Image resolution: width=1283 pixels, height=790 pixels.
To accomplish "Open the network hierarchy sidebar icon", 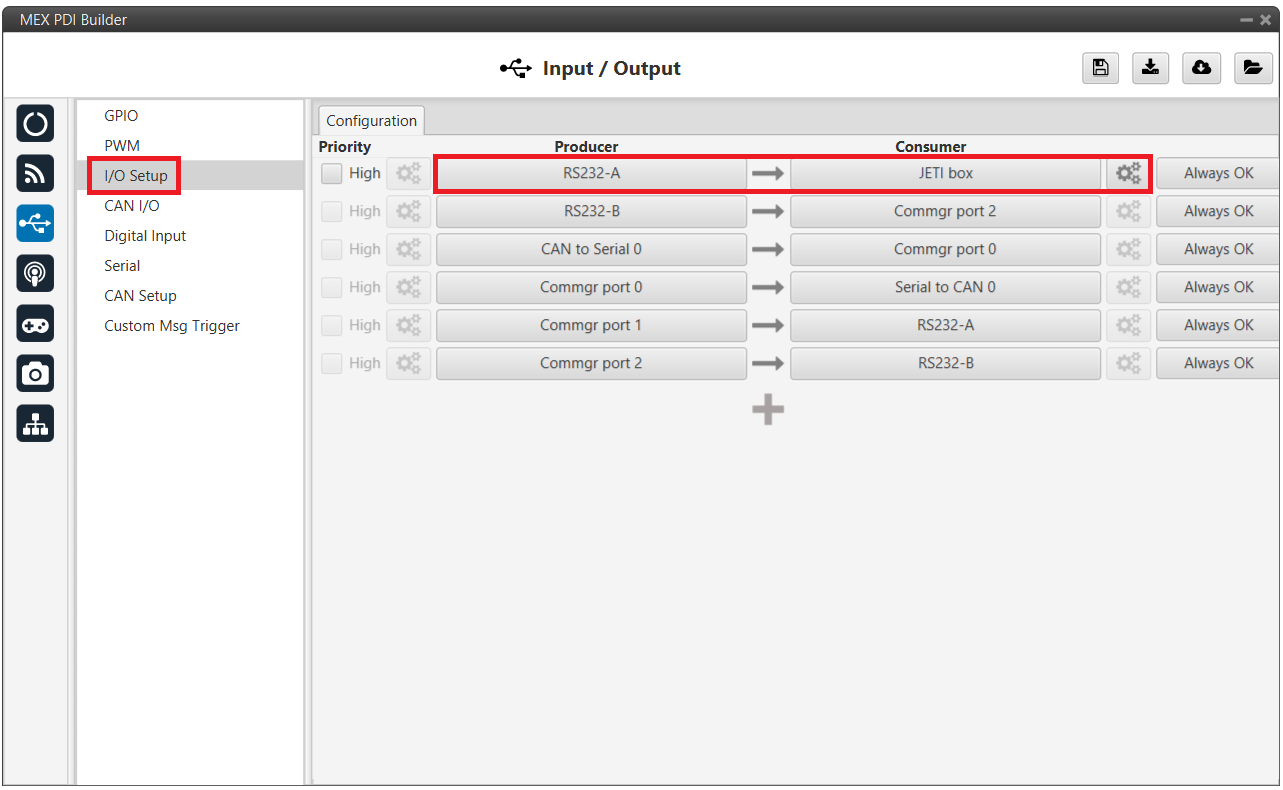I will pos(35,424).
